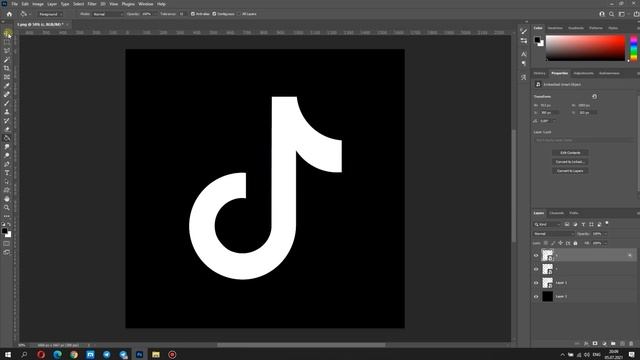Open the Paragraph collapsed panel icon

[524, 63]
